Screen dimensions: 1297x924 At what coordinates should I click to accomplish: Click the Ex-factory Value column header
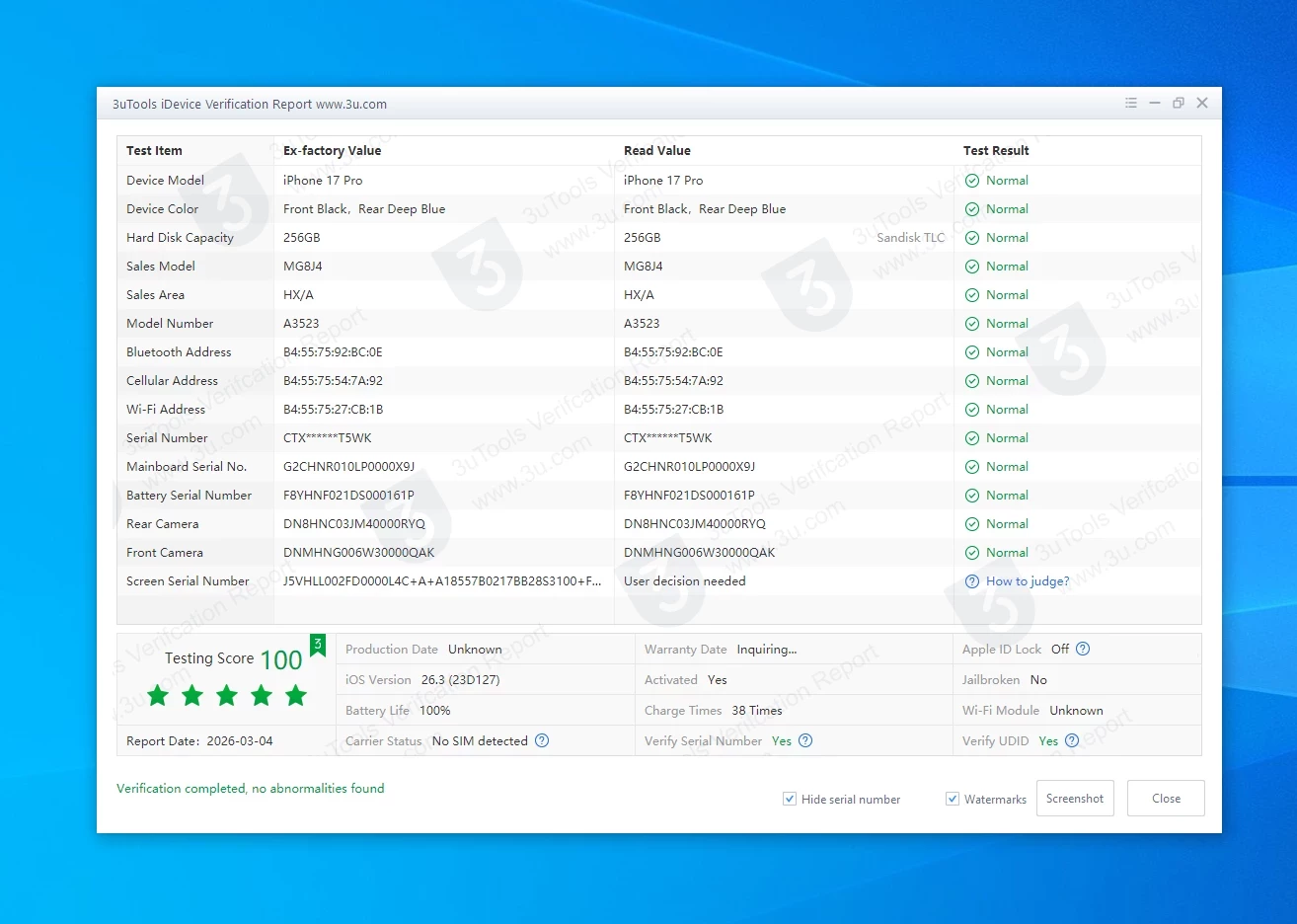point(332,151)
